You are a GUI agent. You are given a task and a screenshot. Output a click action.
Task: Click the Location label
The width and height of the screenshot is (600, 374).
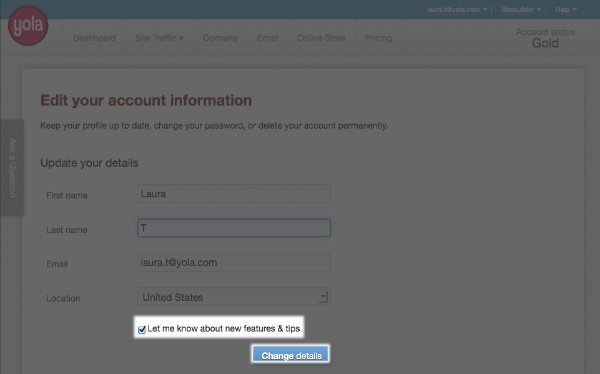[x=63, y=299]
